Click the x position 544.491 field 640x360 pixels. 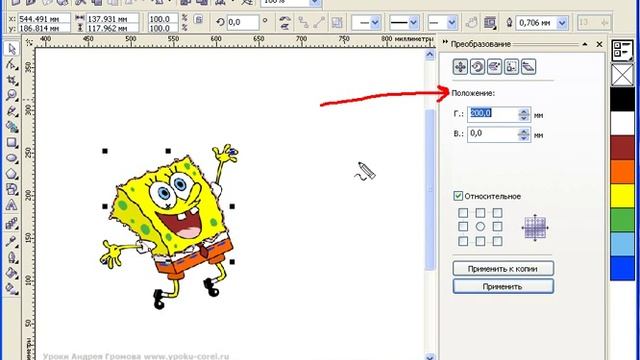(x=43, y=19)
